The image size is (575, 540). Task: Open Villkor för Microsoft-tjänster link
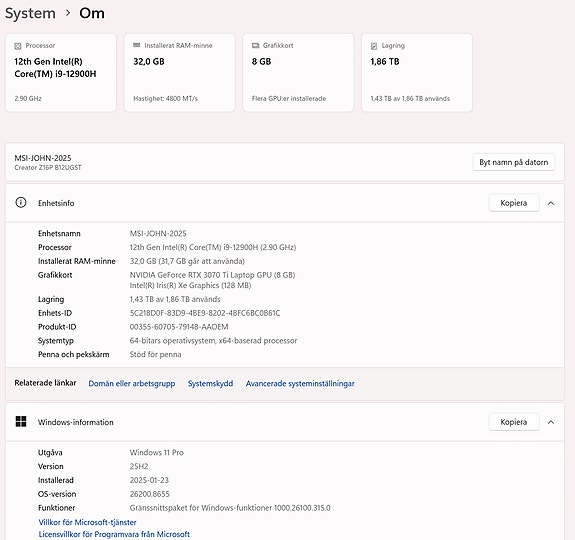[x=87, y=522]
